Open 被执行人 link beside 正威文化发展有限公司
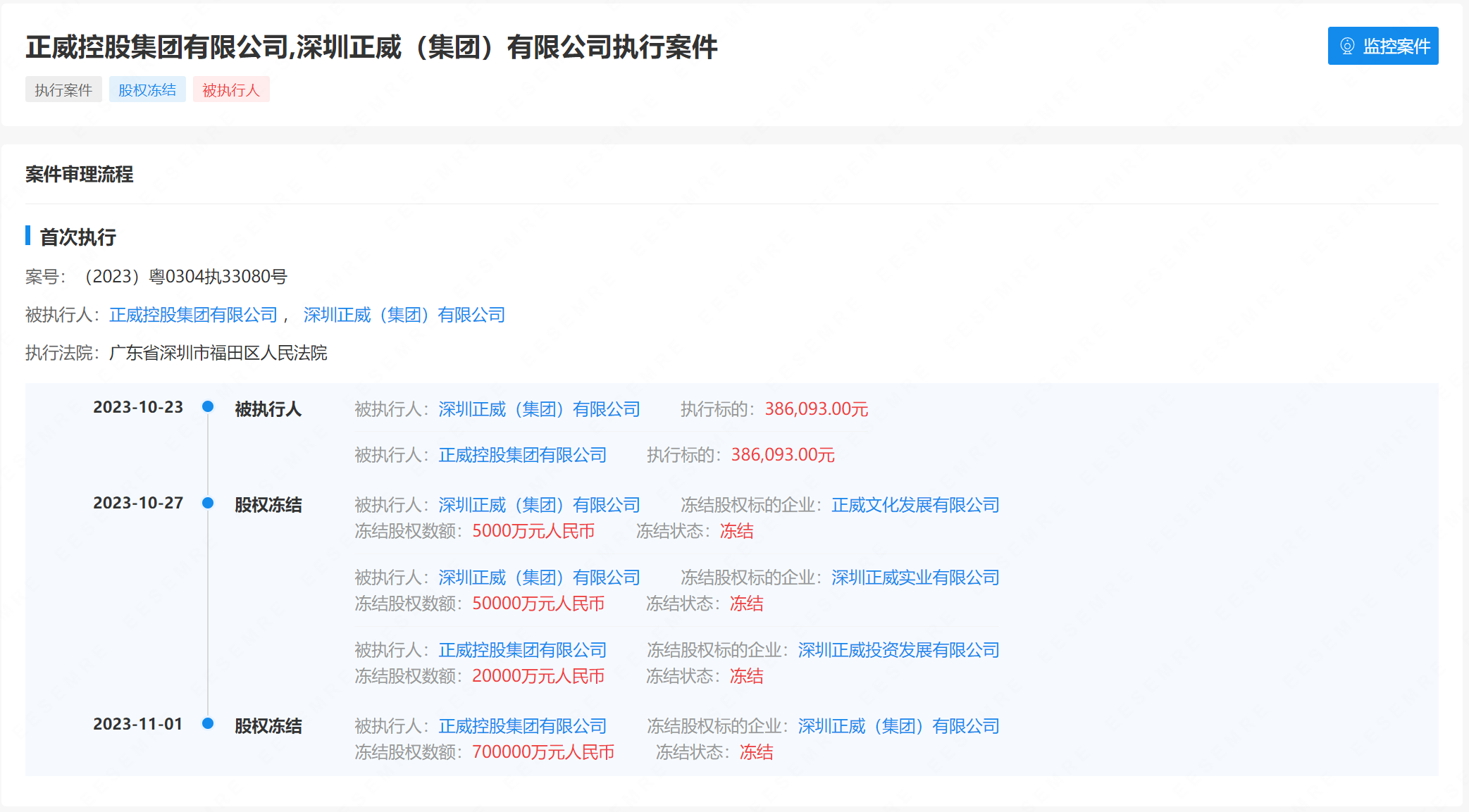The width and height of the screenshot is (1469, 812). click(539, 505)
